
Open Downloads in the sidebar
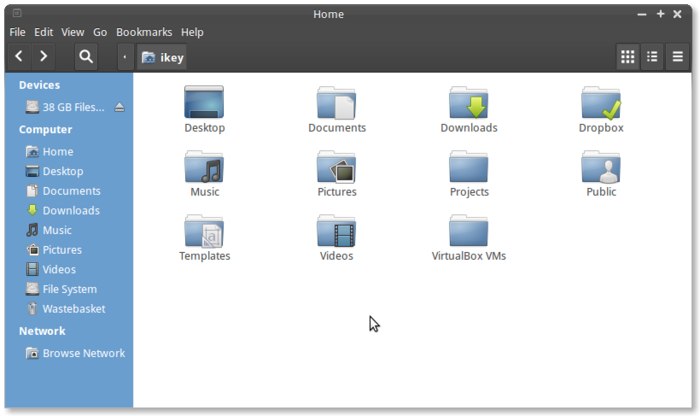click(x=69, y=211)
